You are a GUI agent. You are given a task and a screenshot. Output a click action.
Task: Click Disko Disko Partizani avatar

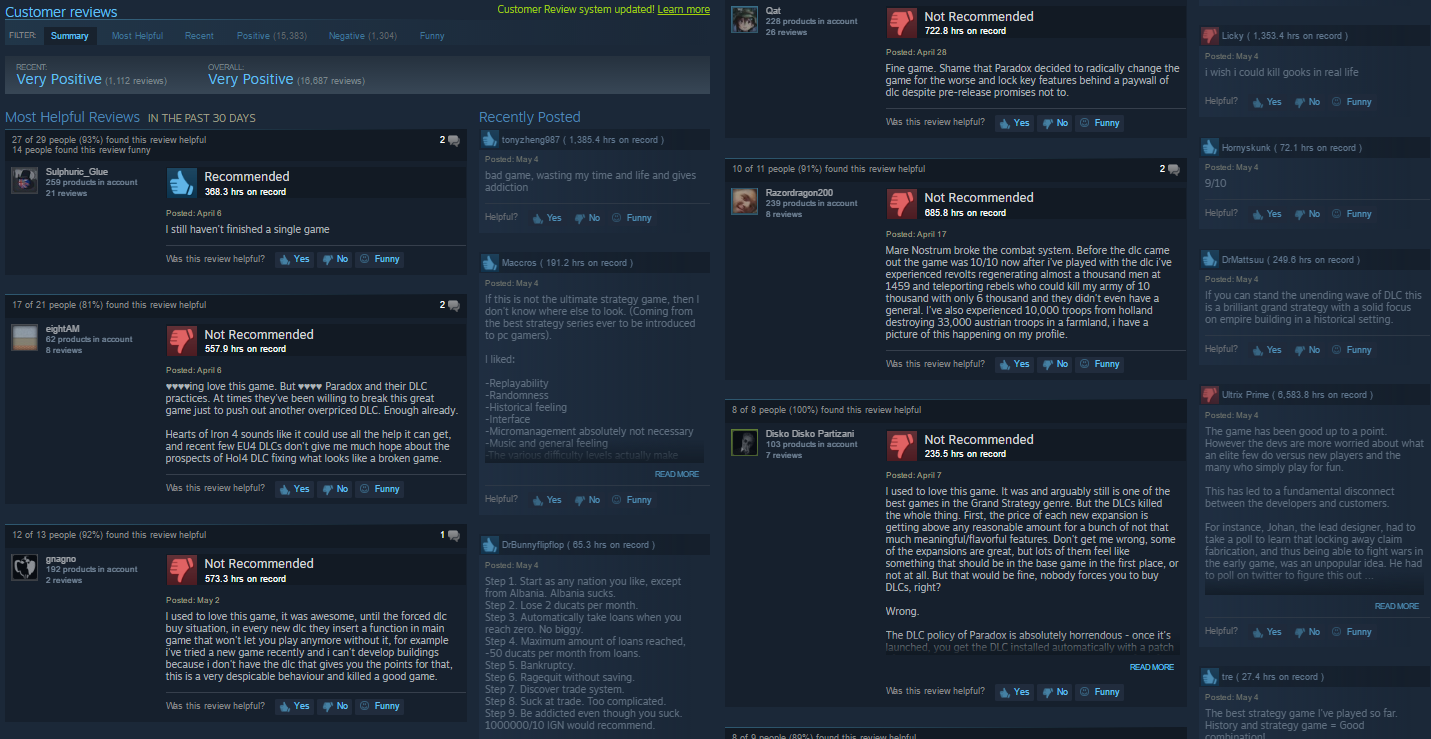pos(745,442)
